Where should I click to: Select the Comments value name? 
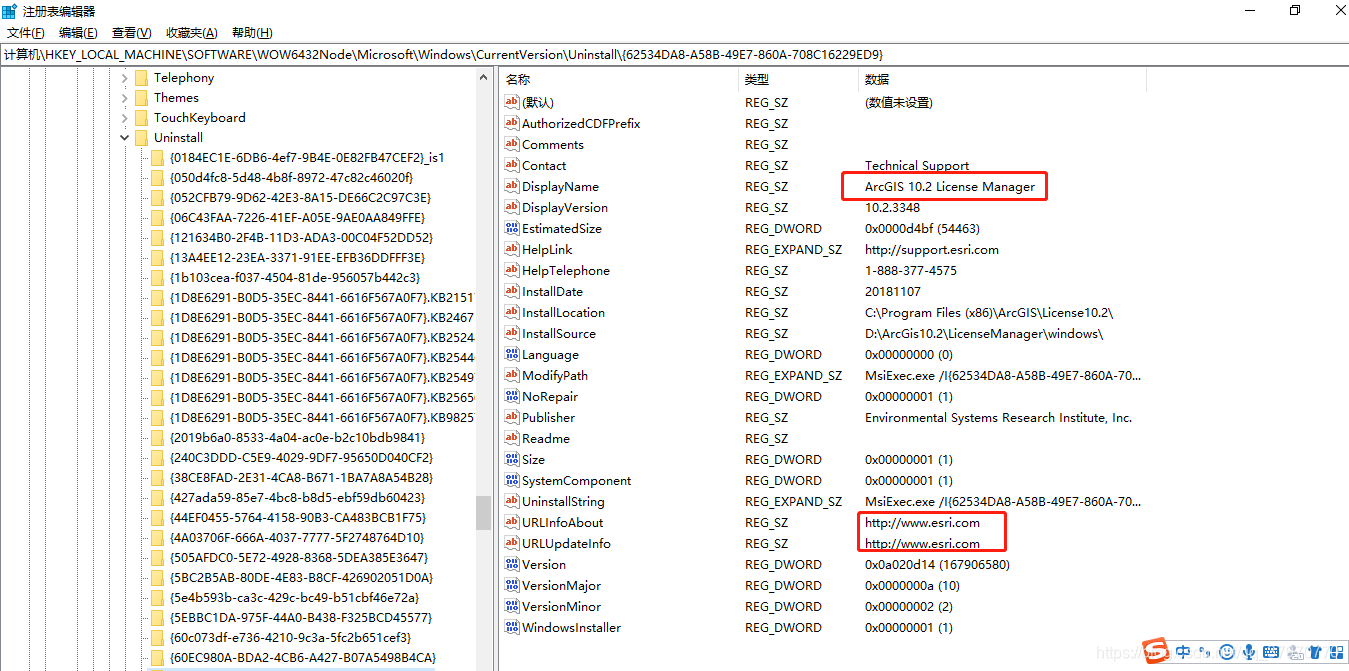(x=553, y=145)
